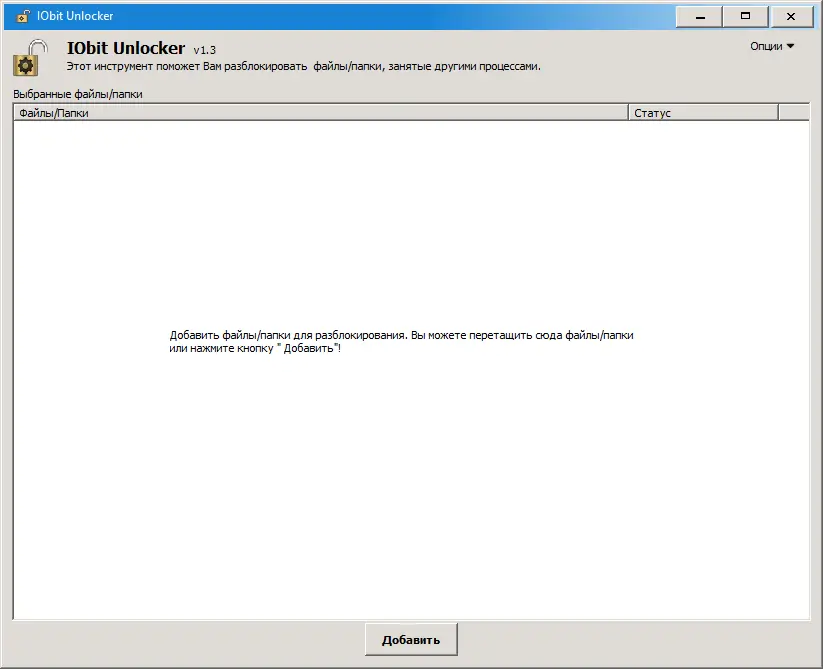The width and height of the screenshot is (823, 669).
Task: Click the Добавить button
Action: 411,639
